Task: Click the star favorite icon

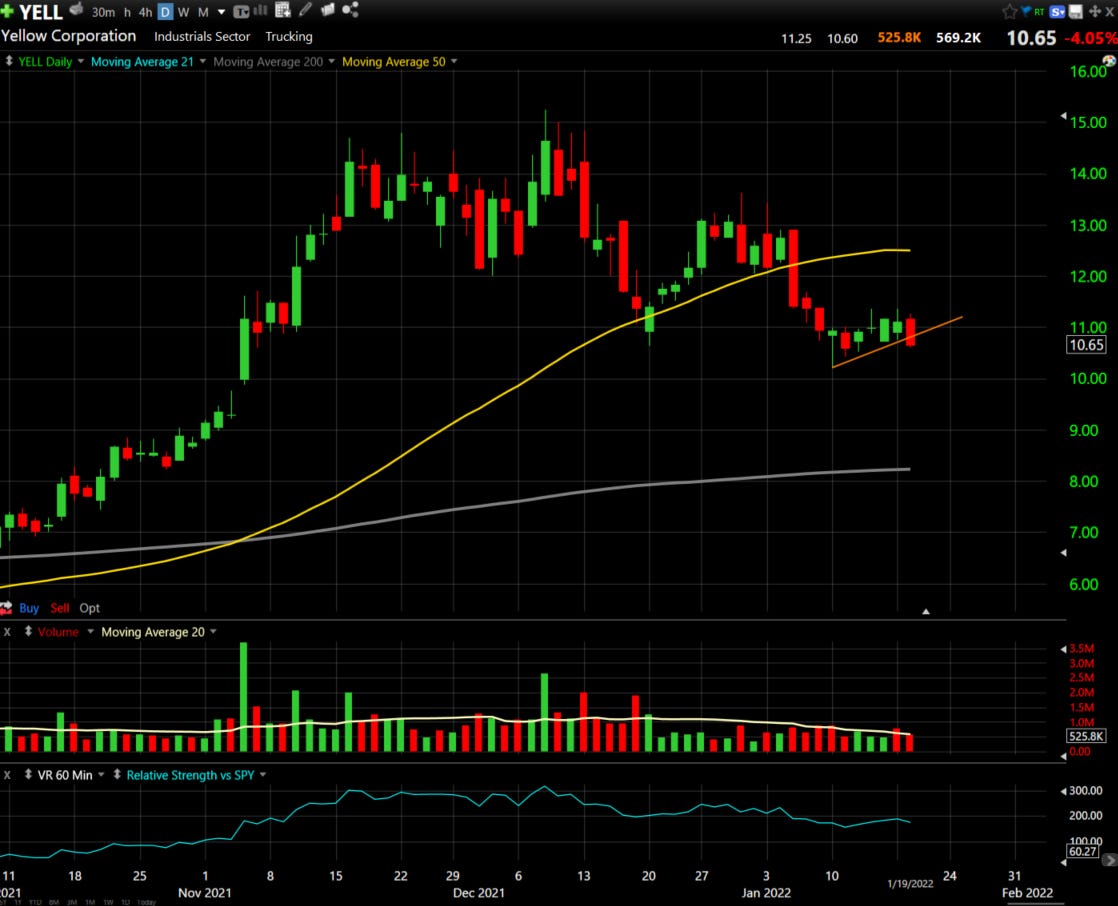Action: click(x=1009, y=11)
